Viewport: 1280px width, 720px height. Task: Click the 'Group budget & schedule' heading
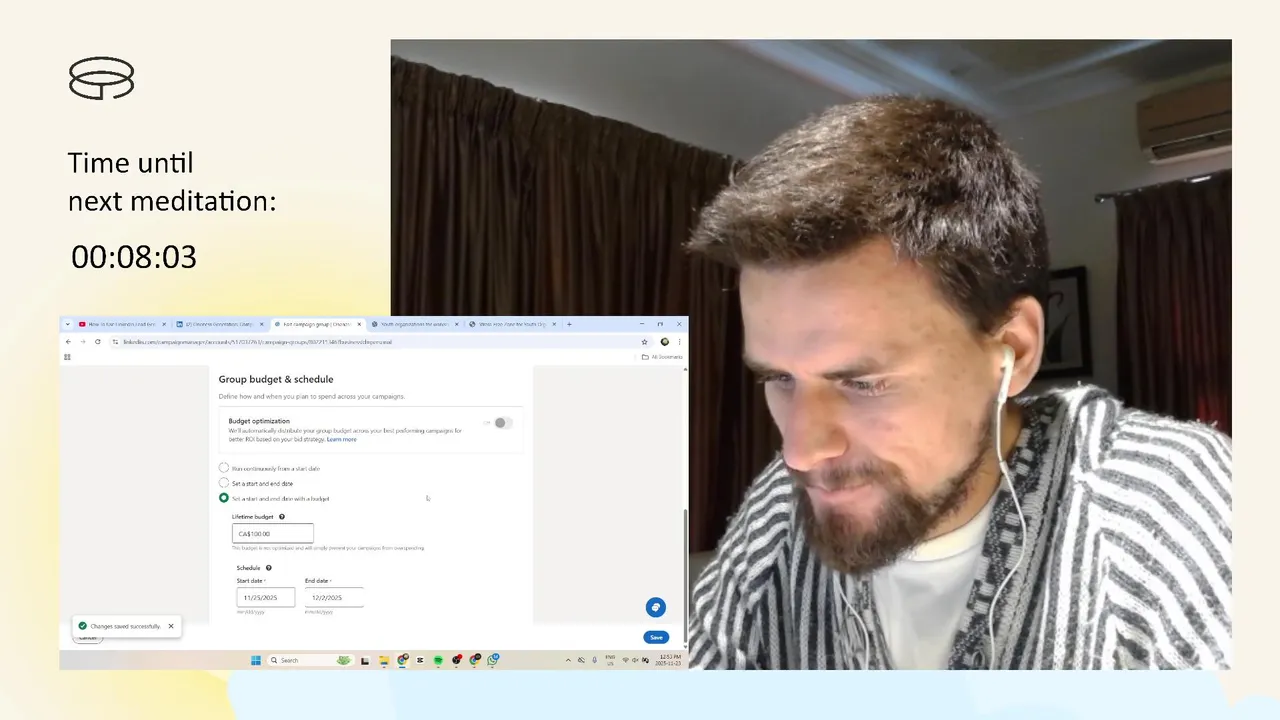pos(276,379)
